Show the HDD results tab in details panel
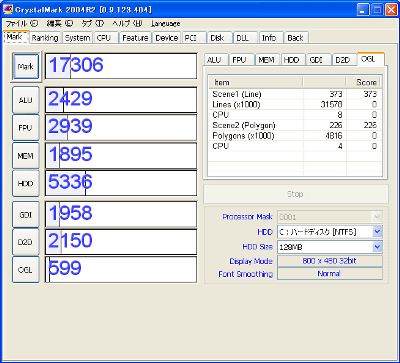Screen dimensions: 400x363 293,60
